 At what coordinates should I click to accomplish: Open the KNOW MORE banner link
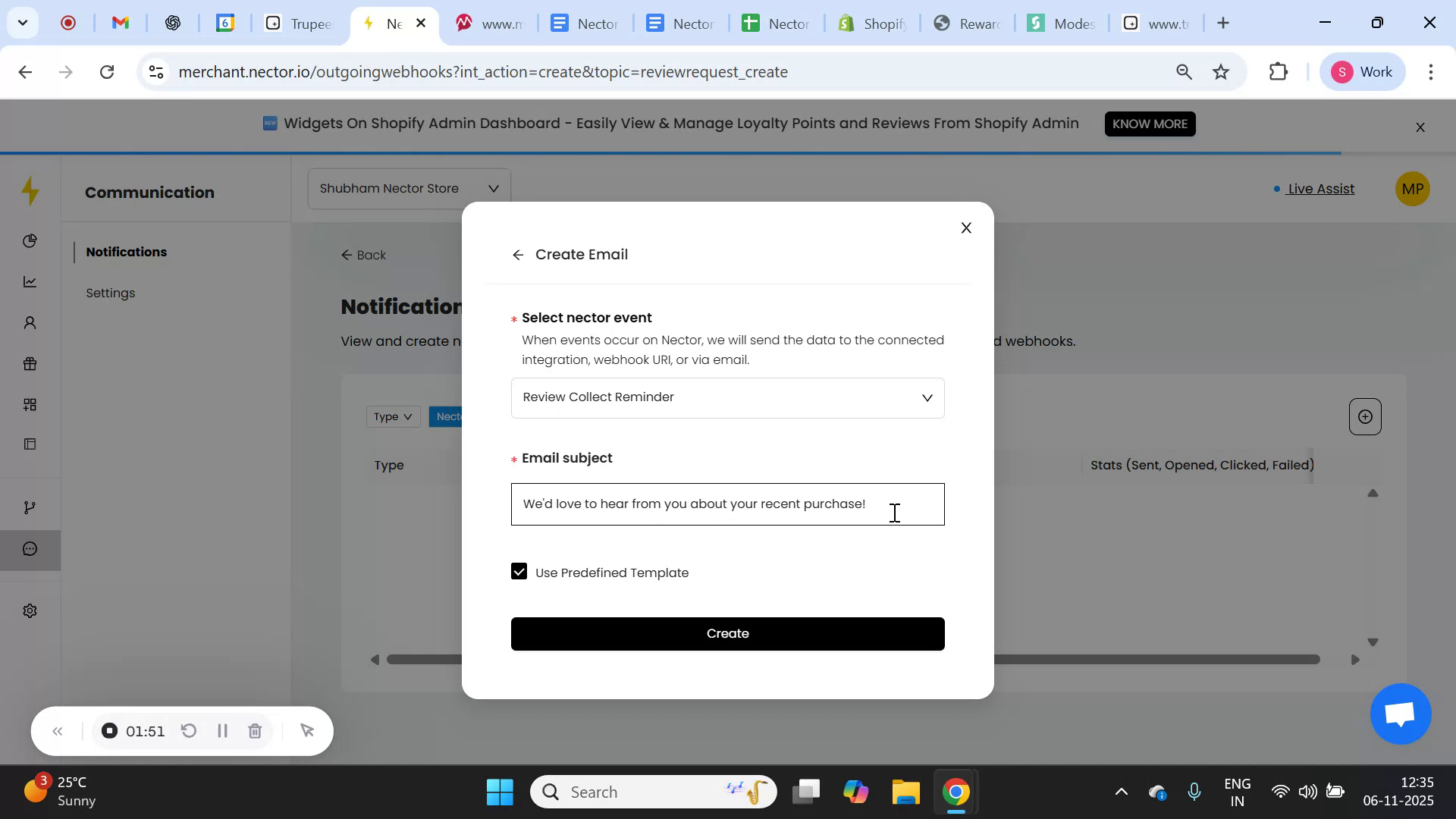[1150, 124]
